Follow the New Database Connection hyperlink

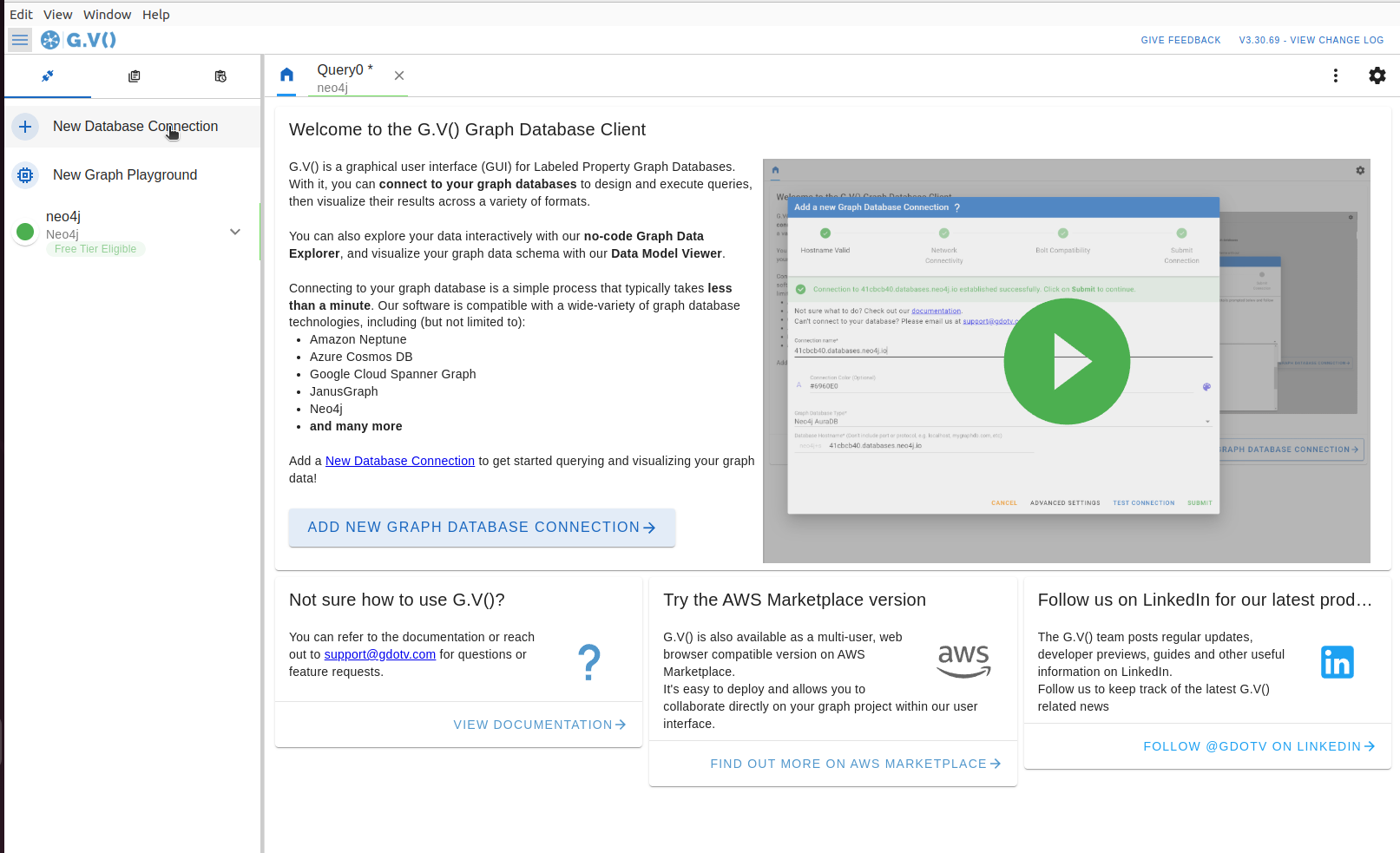pyautogui.click(x=400, y=461)
